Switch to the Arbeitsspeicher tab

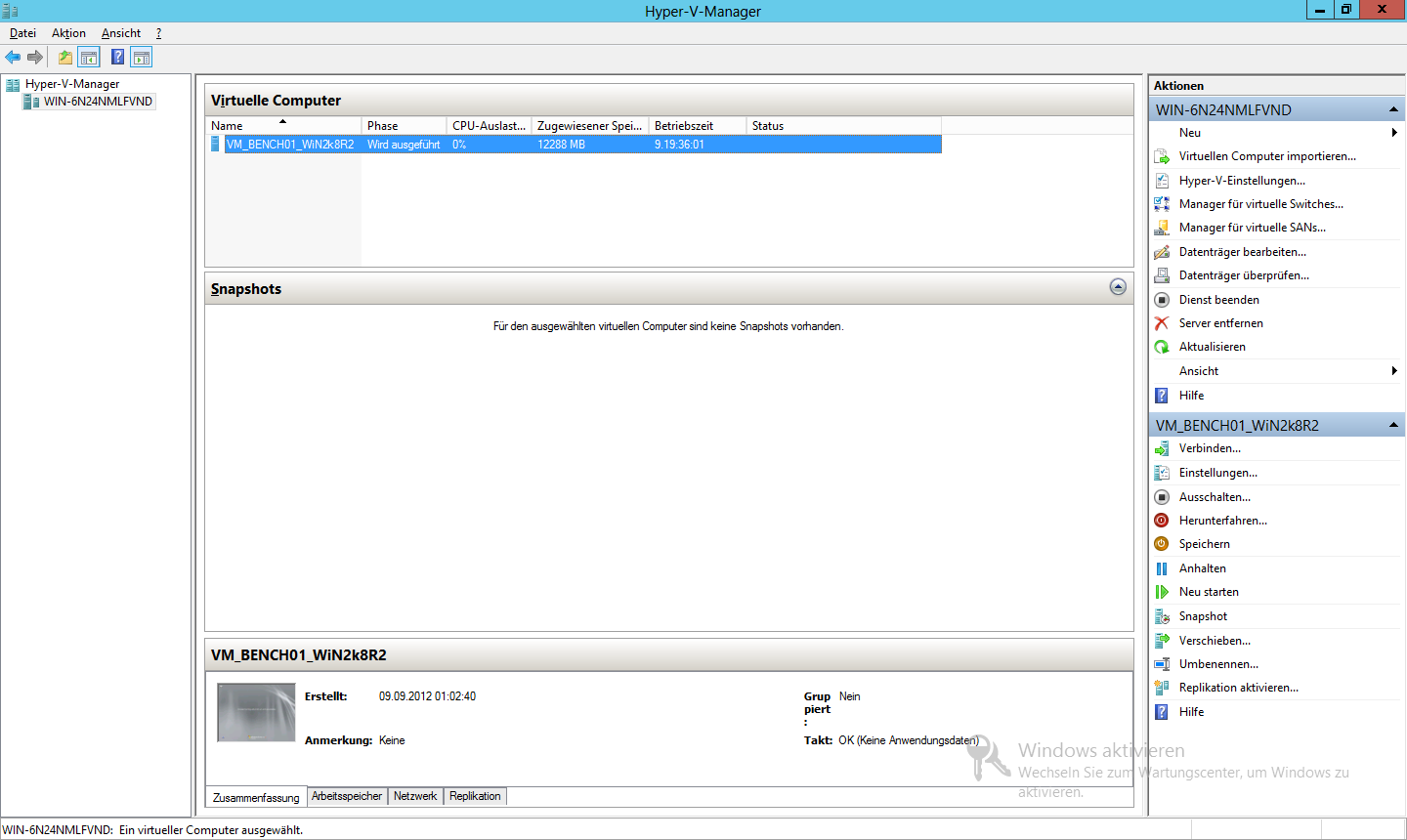(x=347, y=796)
